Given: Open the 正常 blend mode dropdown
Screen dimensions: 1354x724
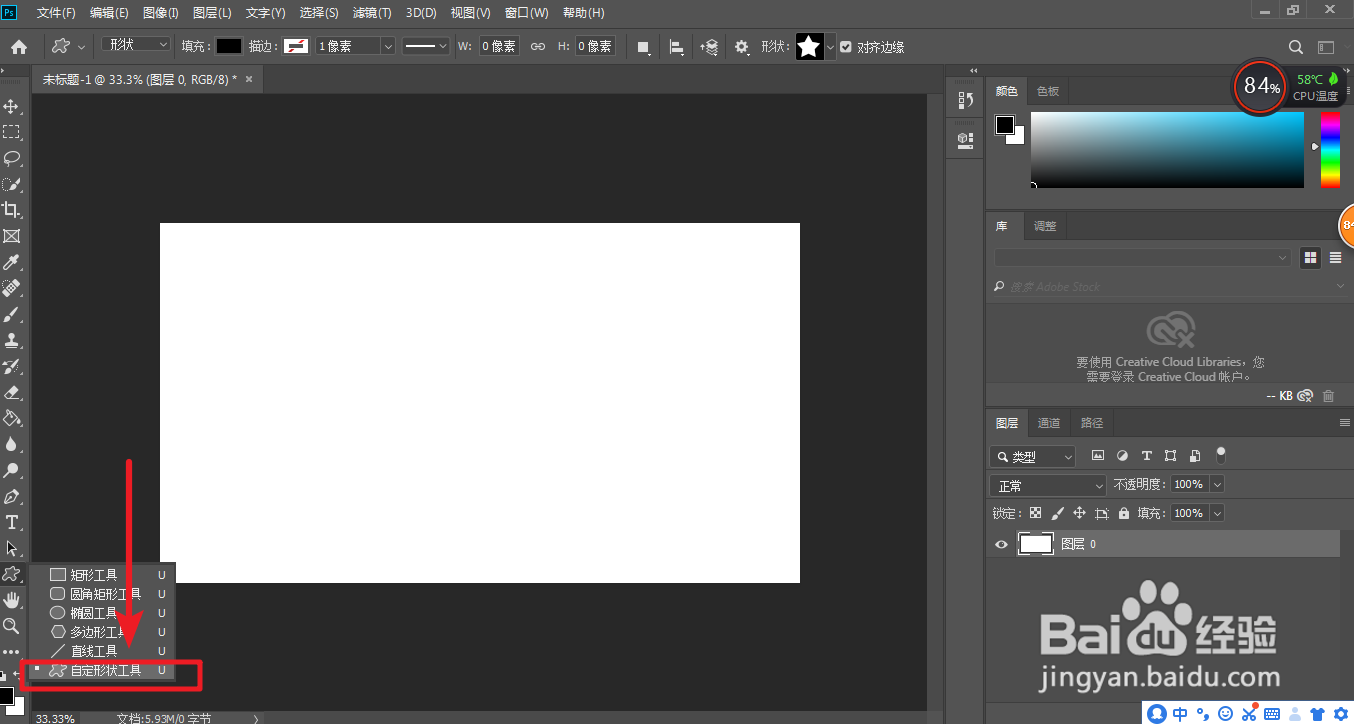Looking at the screenshot, I should [1047, 485].
